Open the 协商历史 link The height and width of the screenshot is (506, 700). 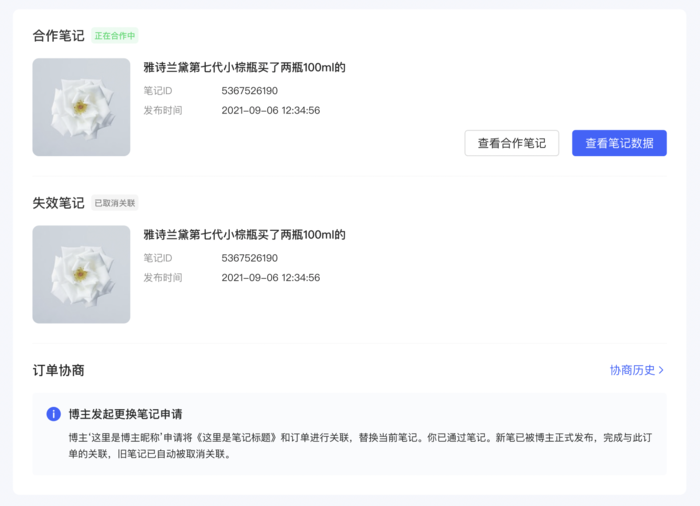pyautogui.click(x=633, y=370)
